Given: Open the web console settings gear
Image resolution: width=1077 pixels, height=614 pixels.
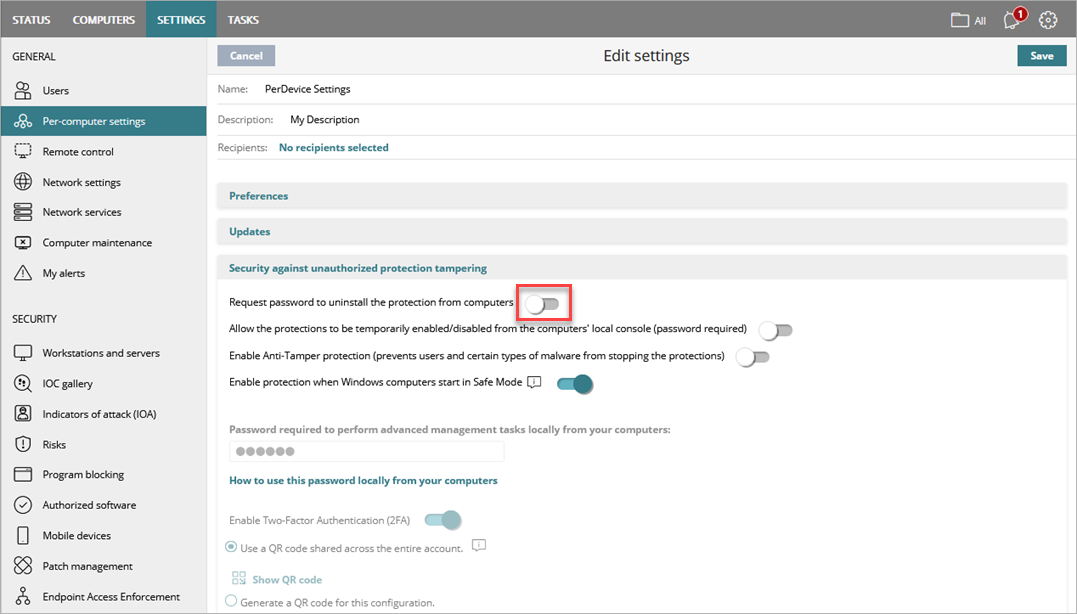Looking at the screenshot, I should (1047, 19).
